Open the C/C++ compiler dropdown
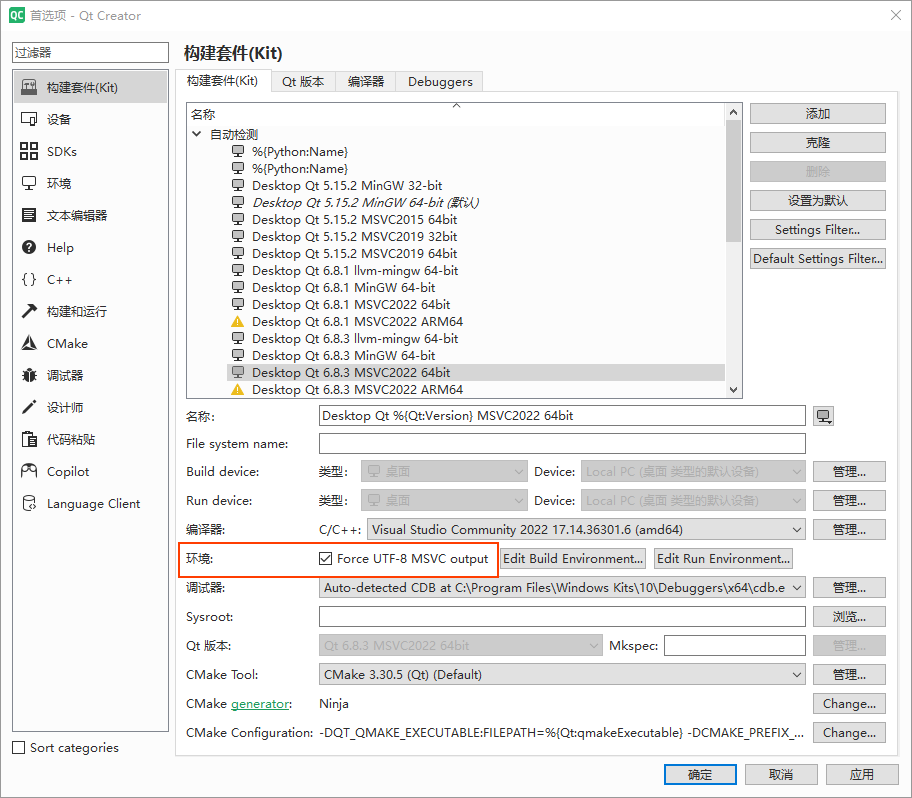912x798 pixels. pyautogui.click(x=586, y=530)
